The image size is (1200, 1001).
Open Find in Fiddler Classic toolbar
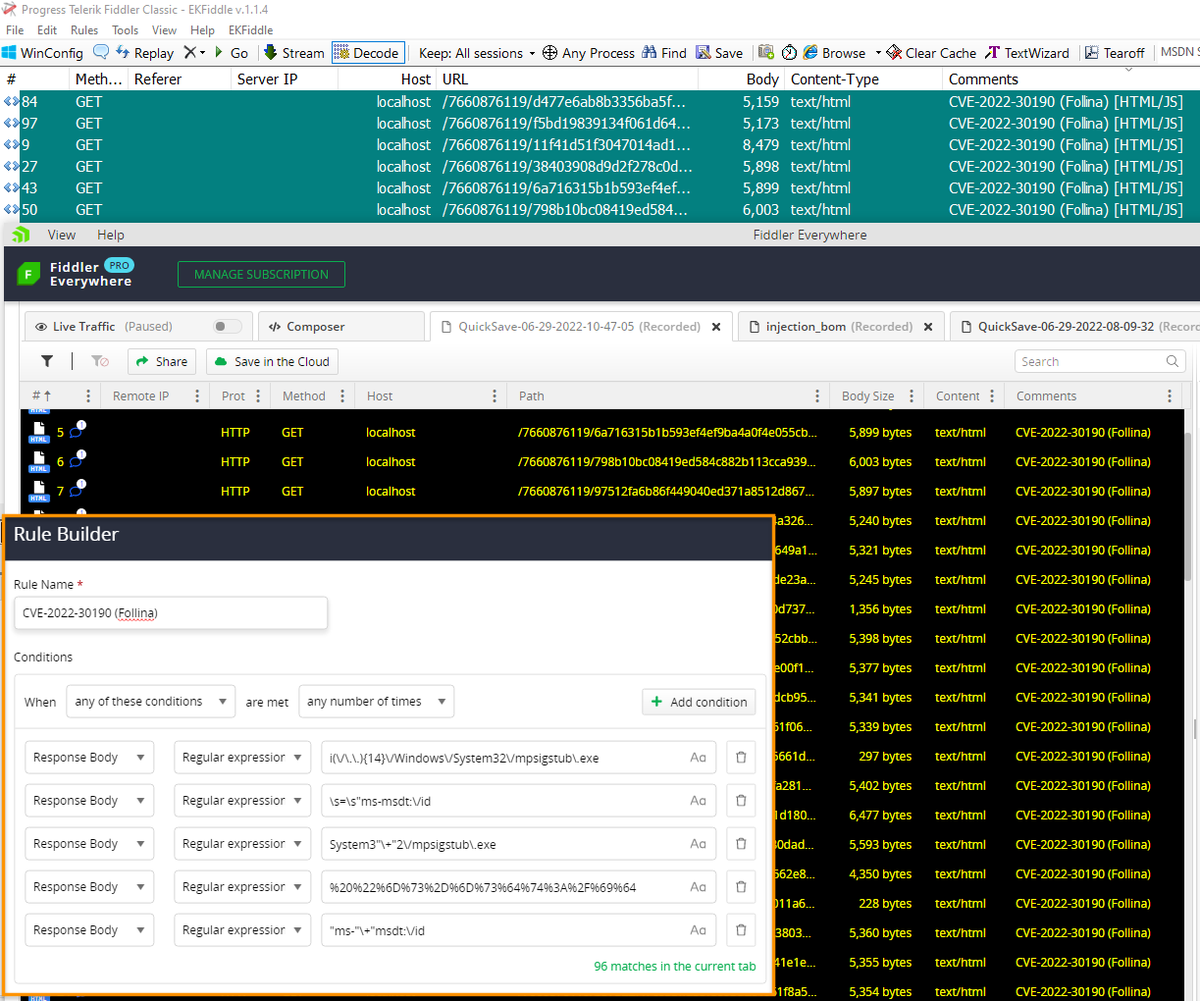click(x=664, y=53)
